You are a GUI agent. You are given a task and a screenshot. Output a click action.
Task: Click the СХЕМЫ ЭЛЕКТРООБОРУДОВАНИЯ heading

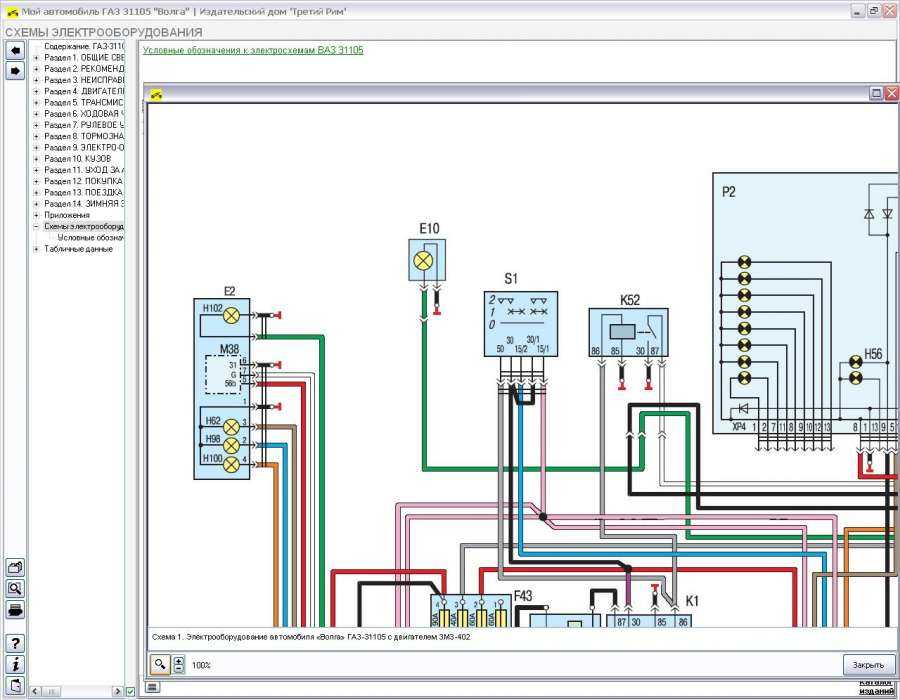[x=104, y=33]
